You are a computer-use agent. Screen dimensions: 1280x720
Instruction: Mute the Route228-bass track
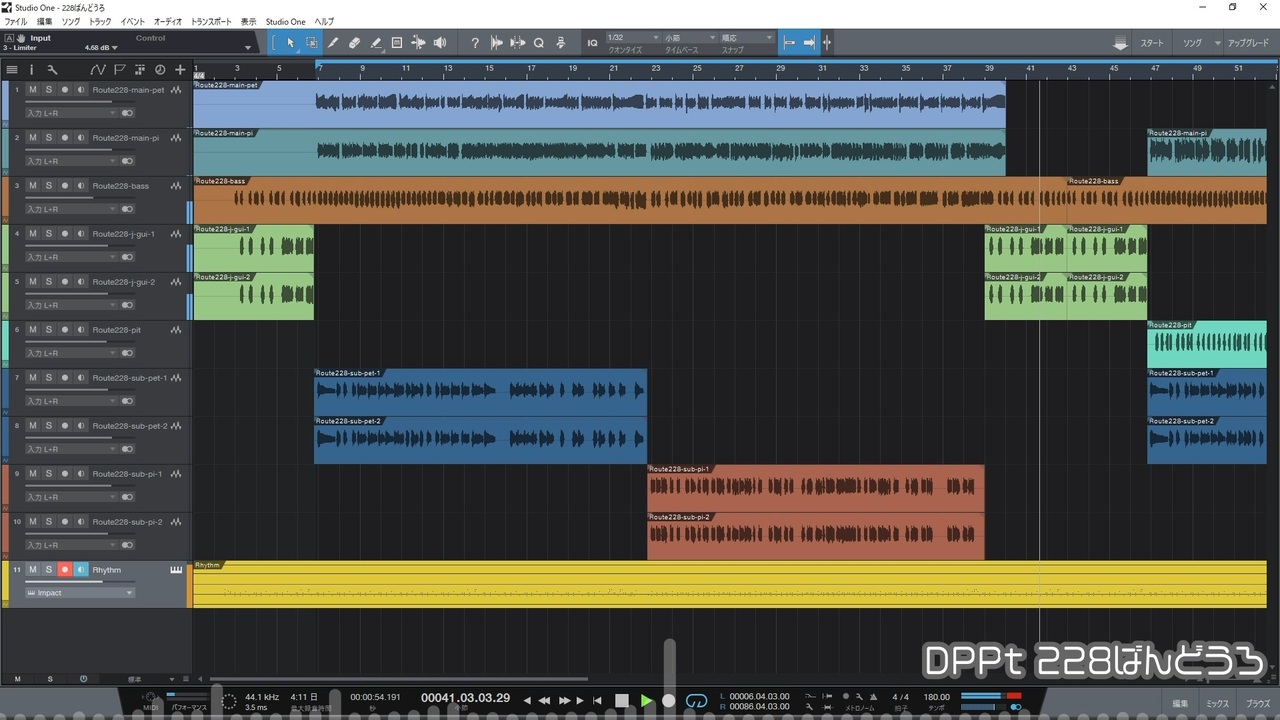(x=32, y=186)
